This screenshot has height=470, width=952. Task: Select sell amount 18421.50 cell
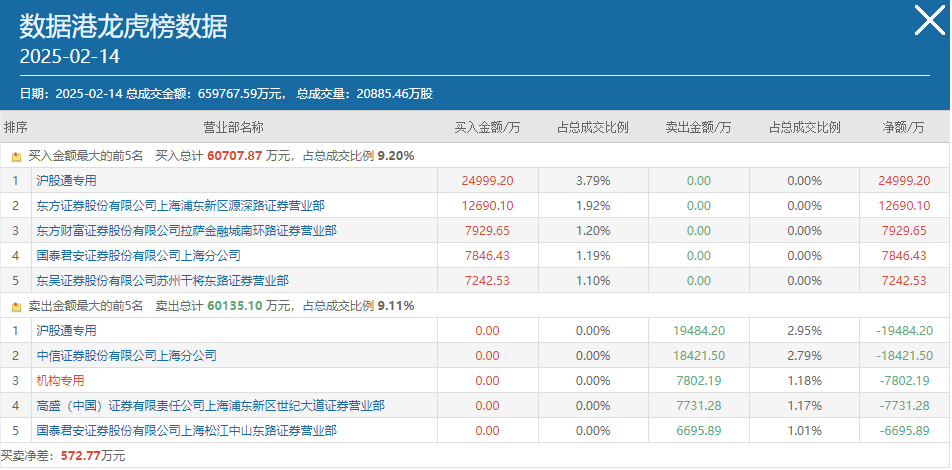[699, 356]
